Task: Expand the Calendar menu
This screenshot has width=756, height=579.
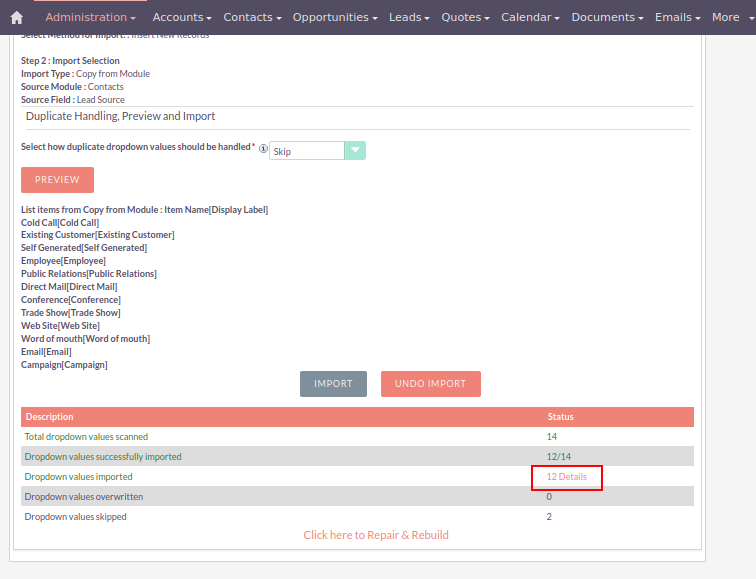Action: 530,17
